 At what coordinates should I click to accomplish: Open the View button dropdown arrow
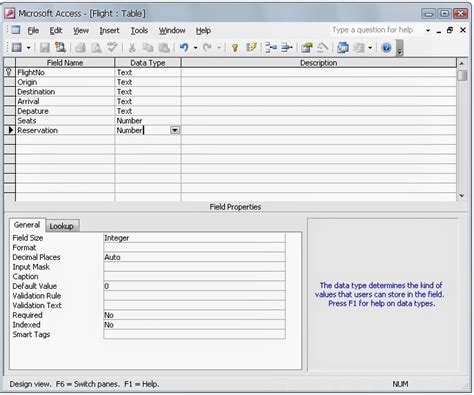[x=29, y=48]
